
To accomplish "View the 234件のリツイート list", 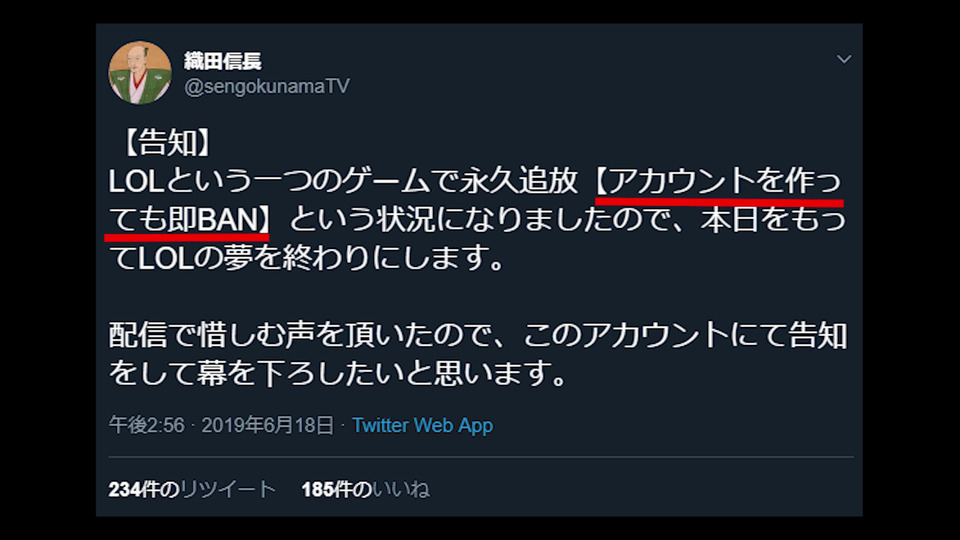I will (192, 489).
